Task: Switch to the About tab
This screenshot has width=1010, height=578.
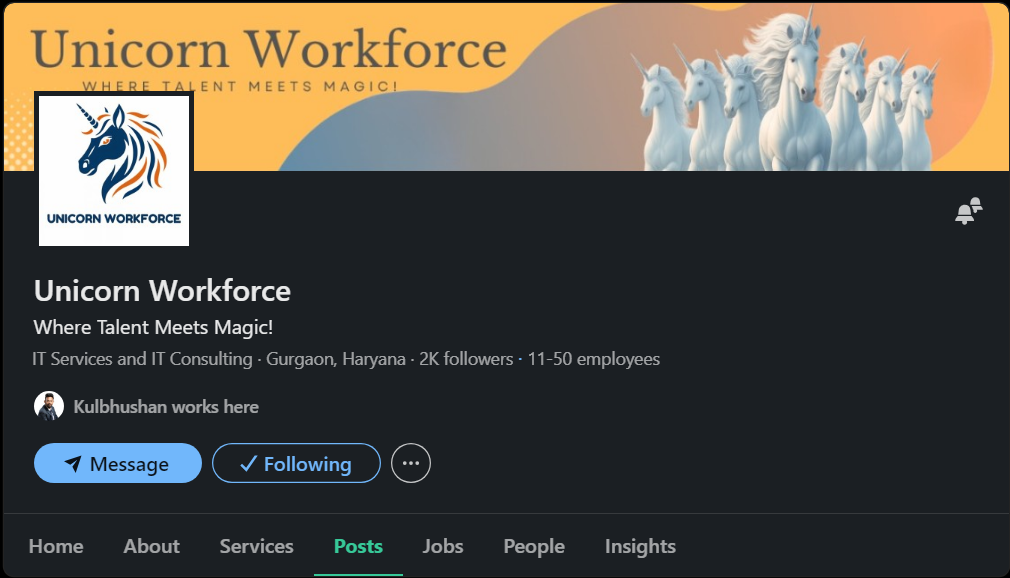Action: 151,546
